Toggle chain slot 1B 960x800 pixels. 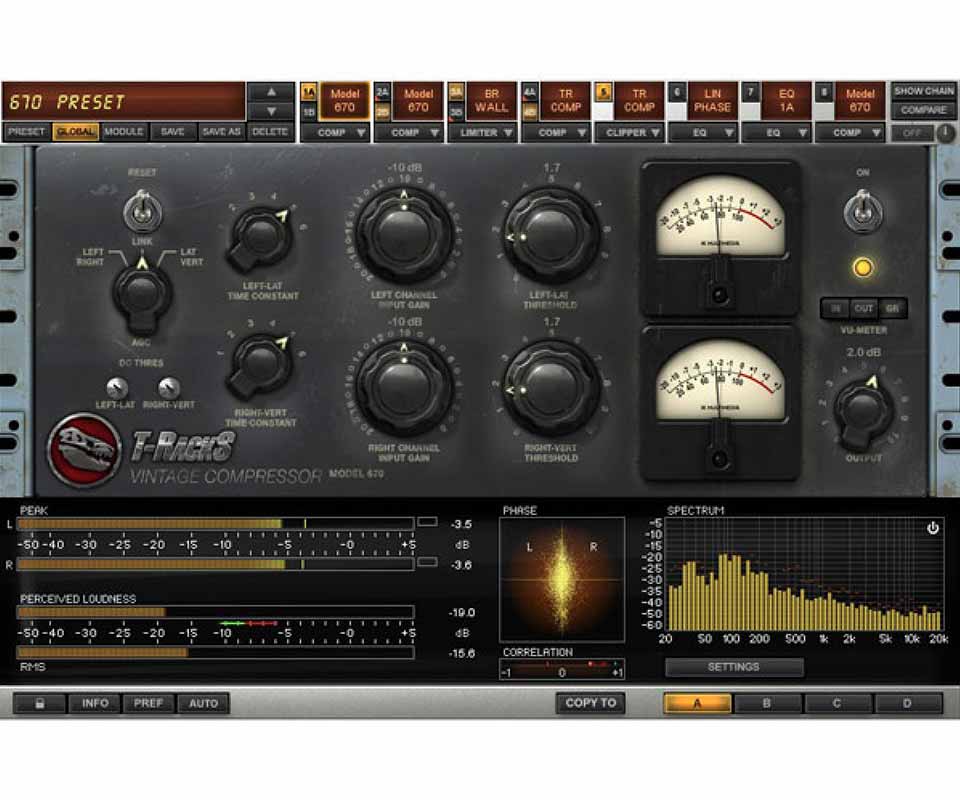pyautogui.click(x=309, y=112)
